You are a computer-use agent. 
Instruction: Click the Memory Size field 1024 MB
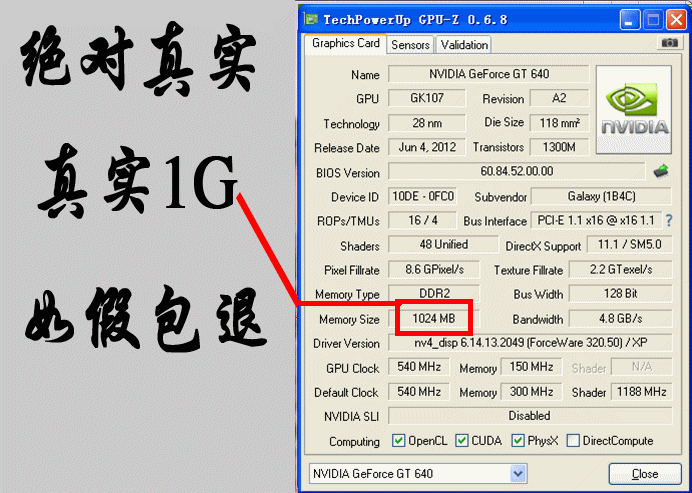tap(434, 318)
